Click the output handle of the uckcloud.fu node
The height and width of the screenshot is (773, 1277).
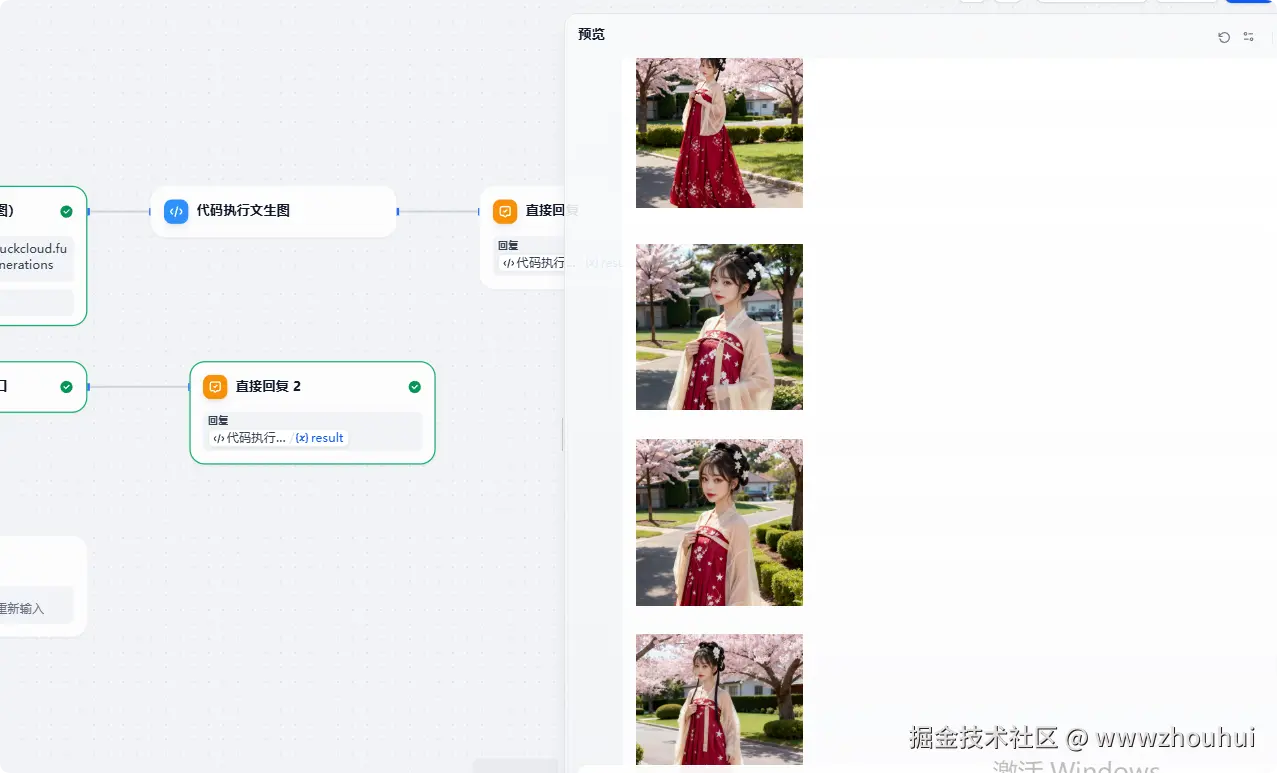88,212
